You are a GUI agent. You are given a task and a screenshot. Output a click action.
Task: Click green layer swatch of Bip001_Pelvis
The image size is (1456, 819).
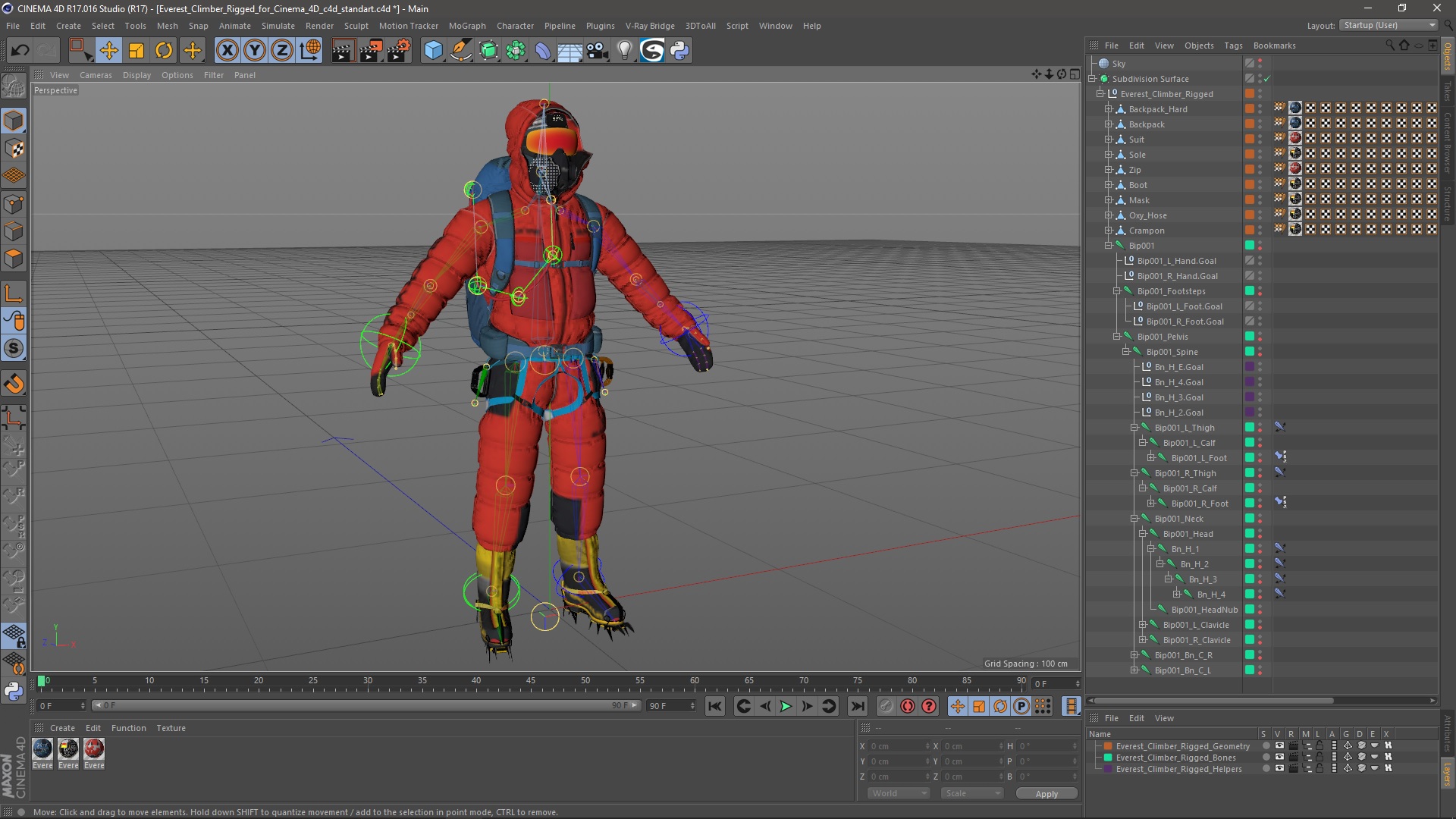coord(1249,337)
